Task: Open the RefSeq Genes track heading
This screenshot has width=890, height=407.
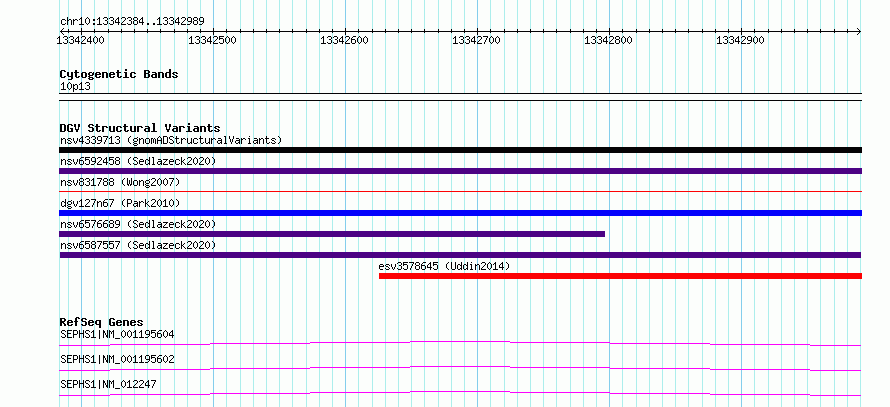Action: click(101, 322)
